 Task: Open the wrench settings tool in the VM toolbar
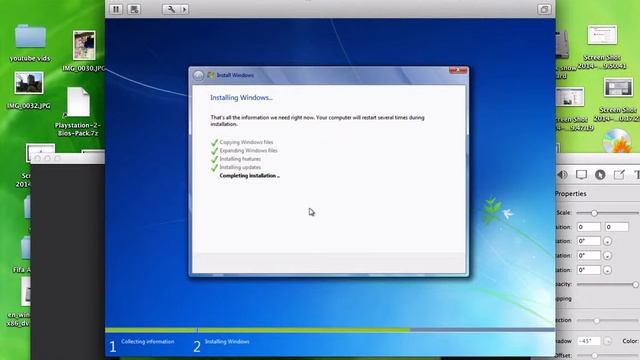click(171, 9)
